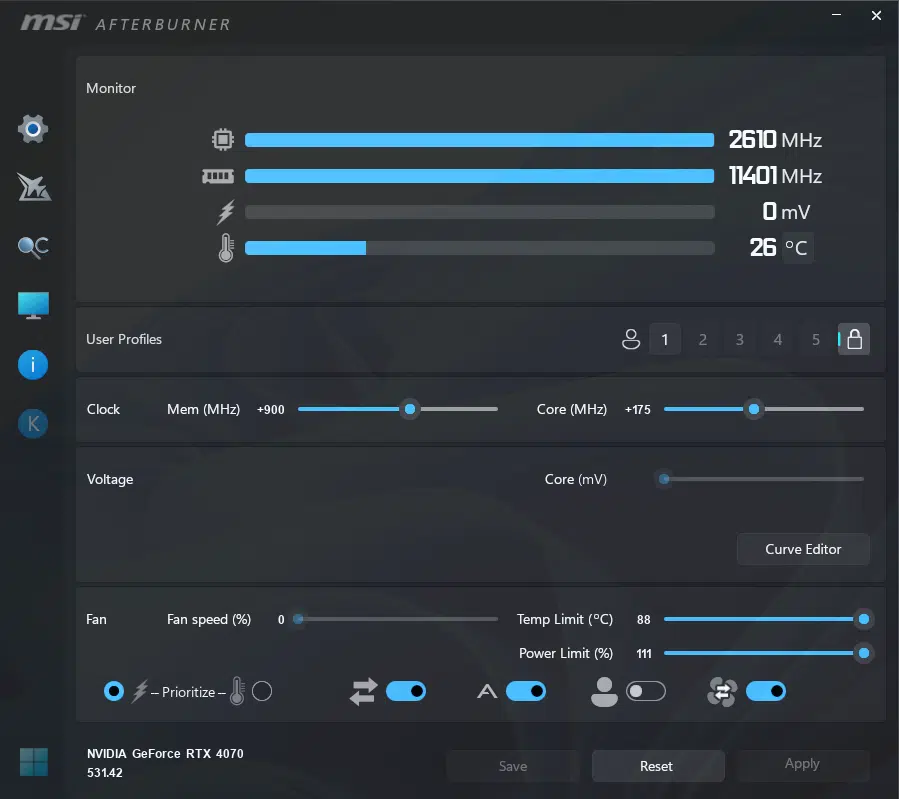This screenshot has width=899, height=799.
Task: Click the 26 temperature reading
Action: click(x=763, y=248)
